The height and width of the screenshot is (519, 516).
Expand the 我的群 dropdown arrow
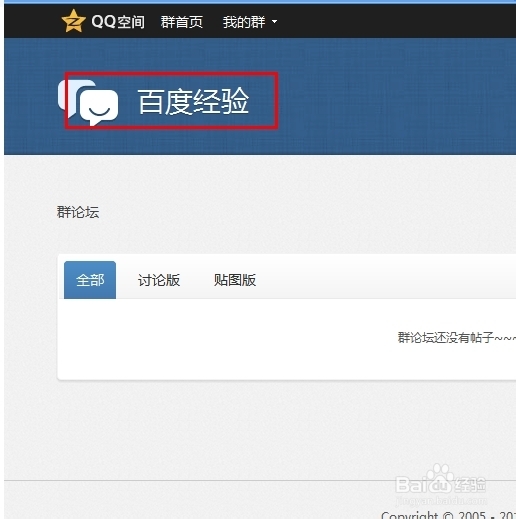coord(274,22)
